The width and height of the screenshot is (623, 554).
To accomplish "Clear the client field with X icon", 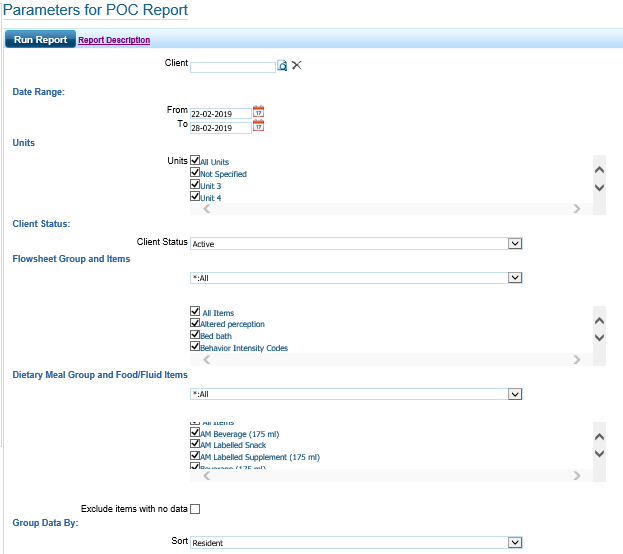I will click(x=296, y=66).
